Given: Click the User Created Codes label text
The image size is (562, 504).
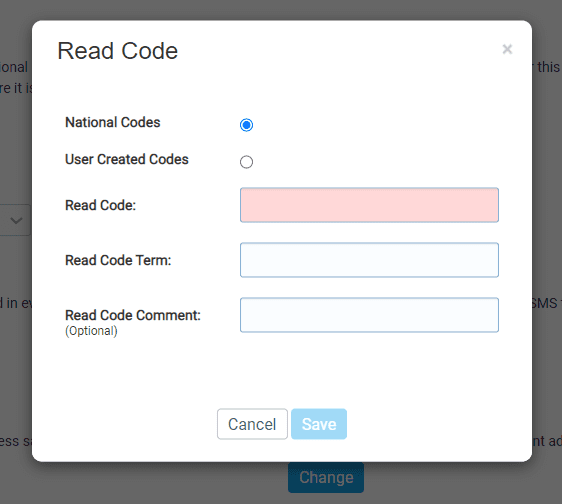Looking at the screenshot, I should coord(127,159).
